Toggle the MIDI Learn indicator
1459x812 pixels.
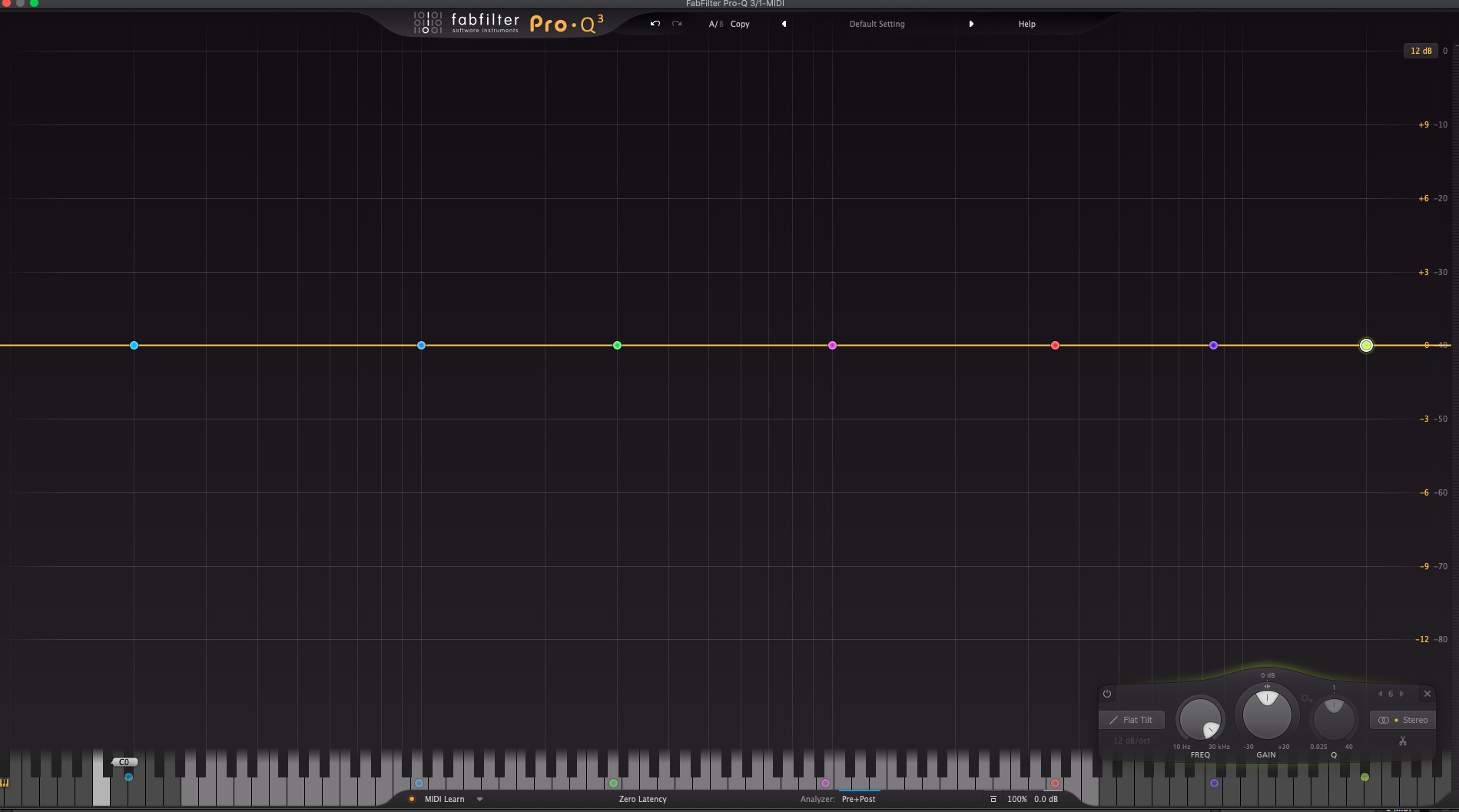pos(412,799)
